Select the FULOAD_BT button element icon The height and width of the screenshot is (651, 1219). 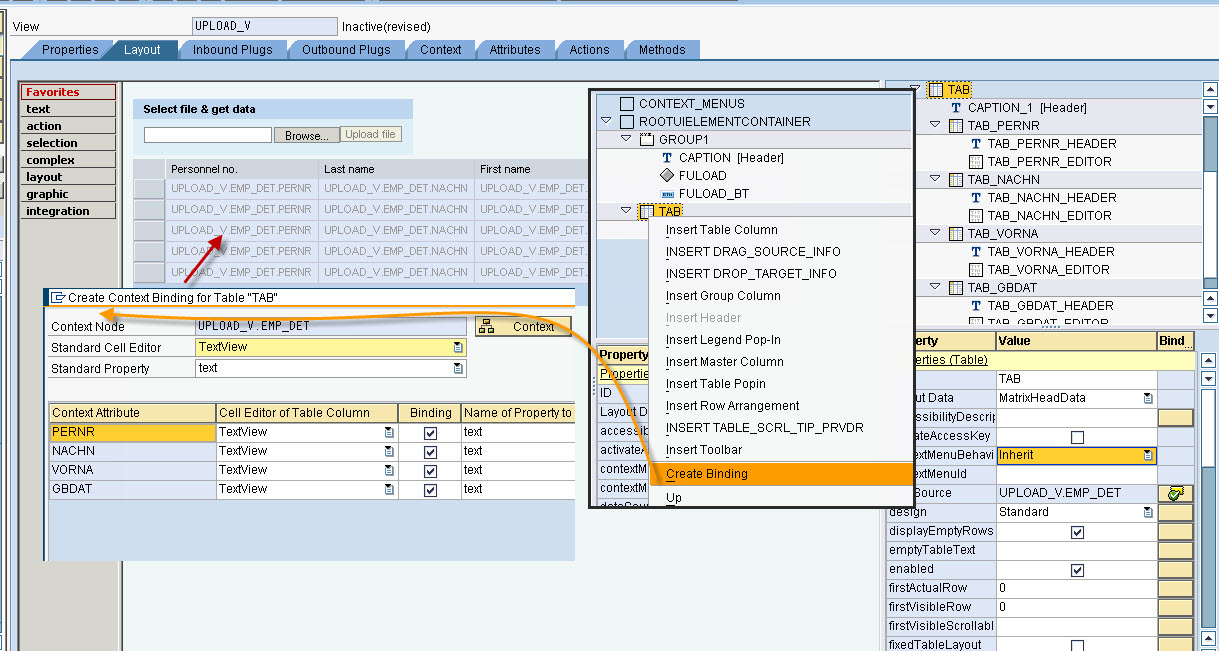click(667, 193)
